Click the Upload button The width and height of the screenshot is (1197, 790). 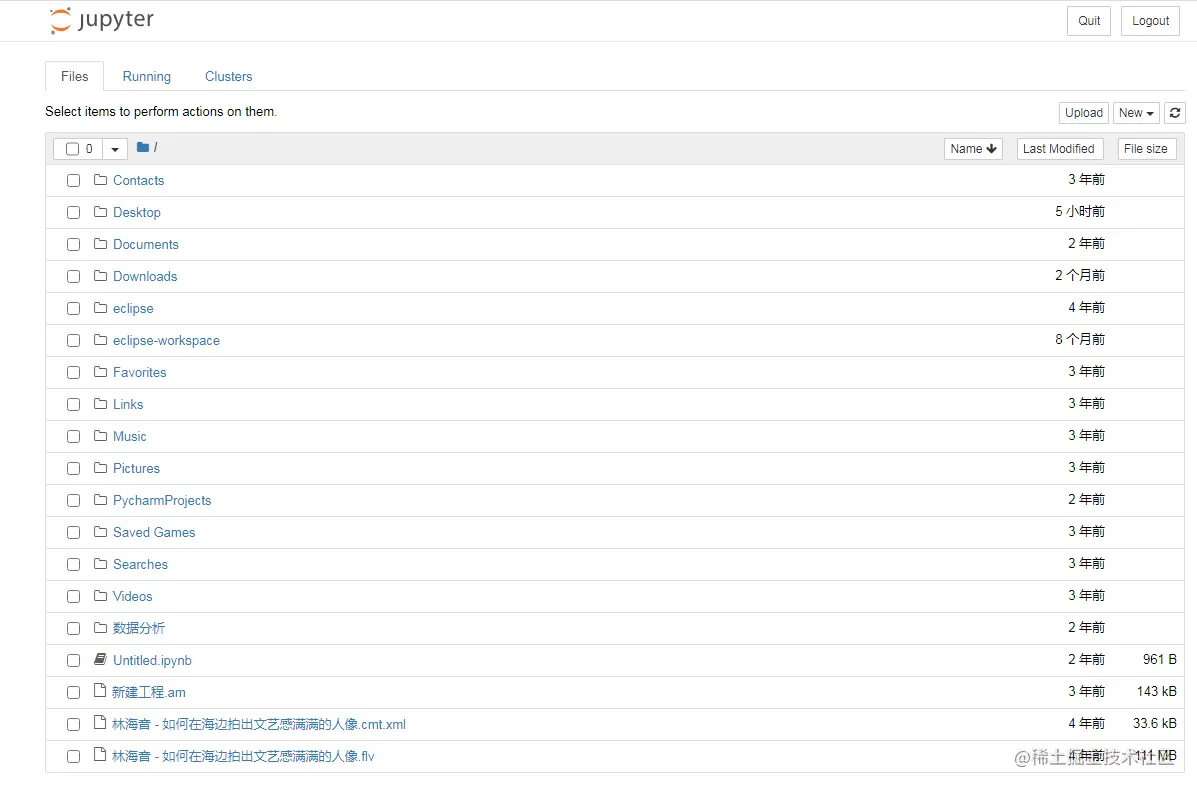coord(1083,113)
